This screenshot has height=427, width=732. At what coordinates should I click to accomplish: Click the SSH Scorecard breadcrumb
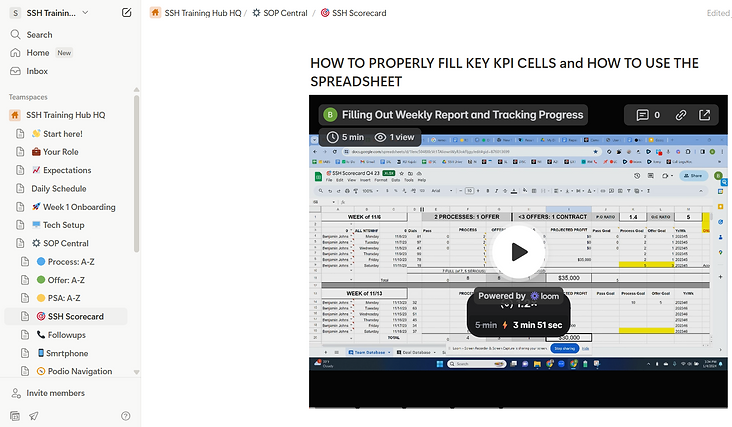point(353,13)
